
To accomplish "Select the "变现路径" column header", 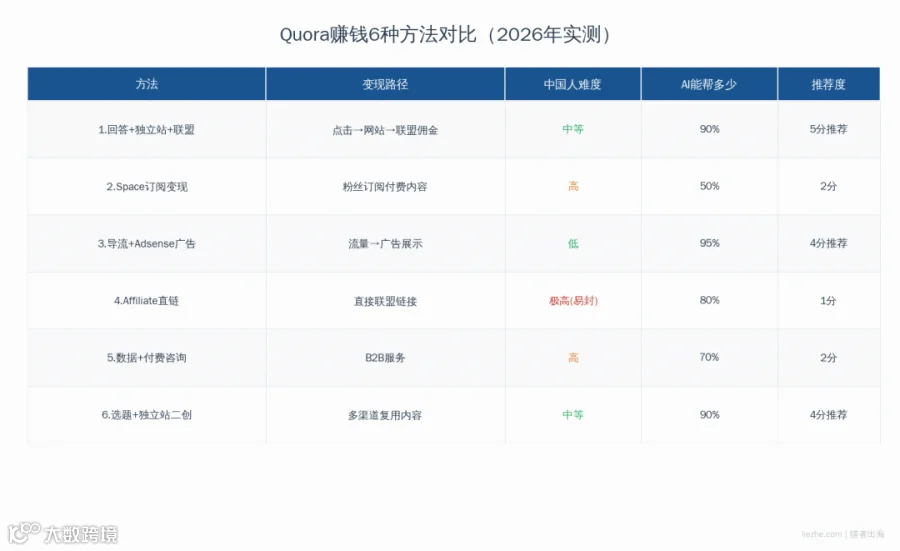I will pyautogui.click(x=385, y=84).
